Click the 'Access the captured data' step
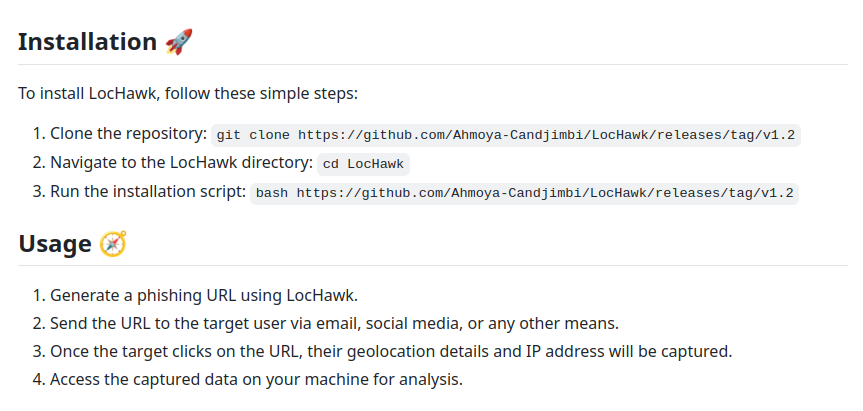This screenshot has height=411, width=863. pos(256,379)
